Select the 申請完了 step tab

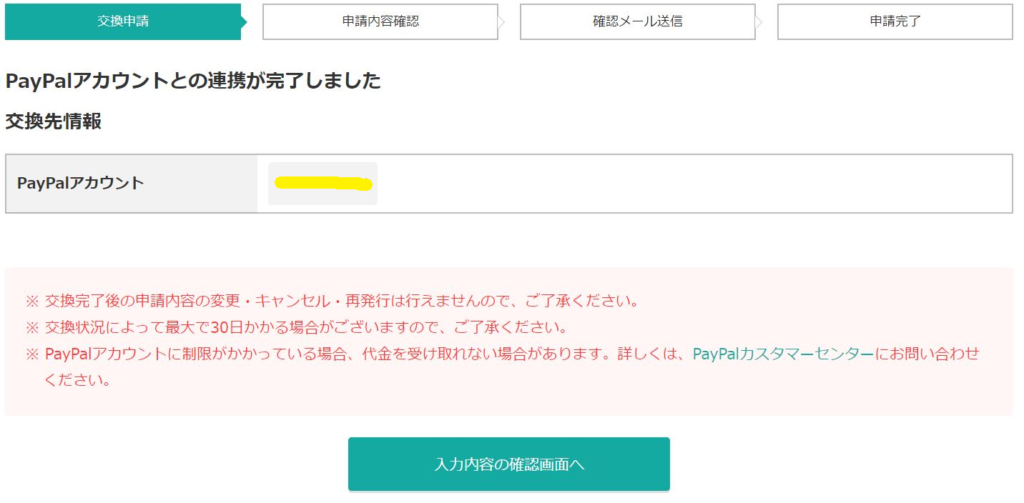click(x=895, y=22)
